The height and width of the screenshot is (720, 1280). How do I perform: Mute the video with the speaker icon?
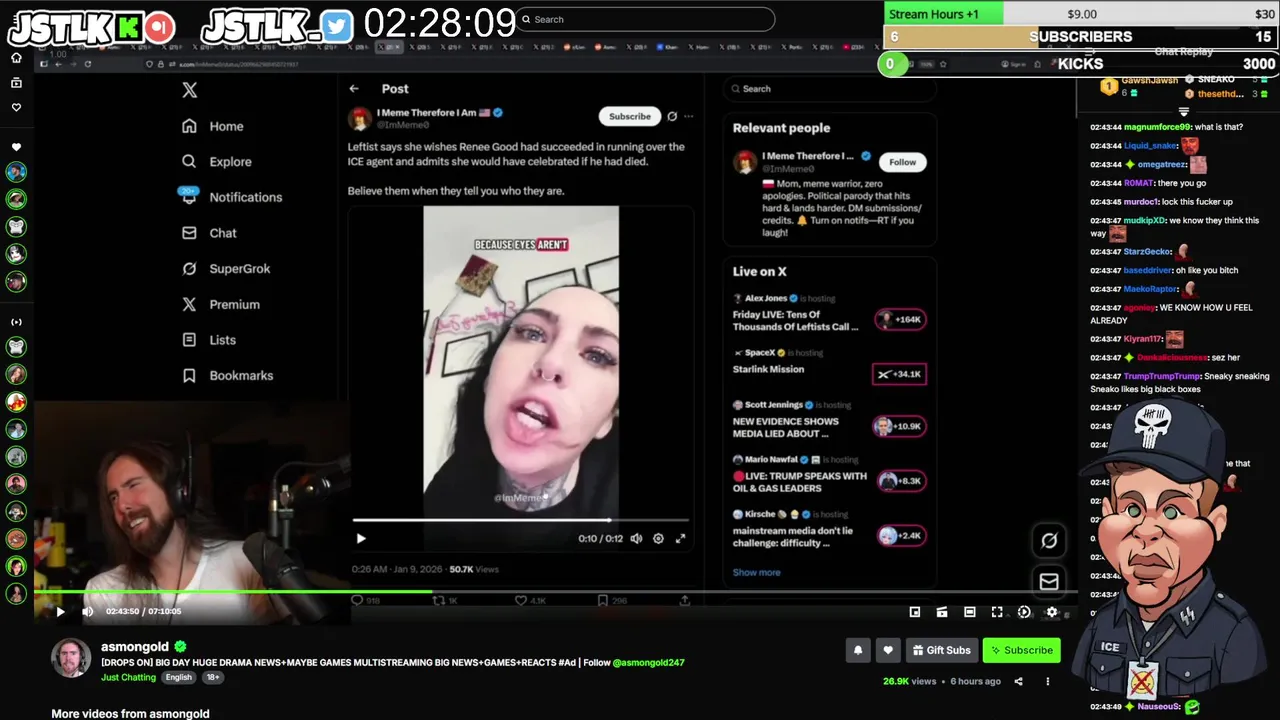(x=87, y=611)
